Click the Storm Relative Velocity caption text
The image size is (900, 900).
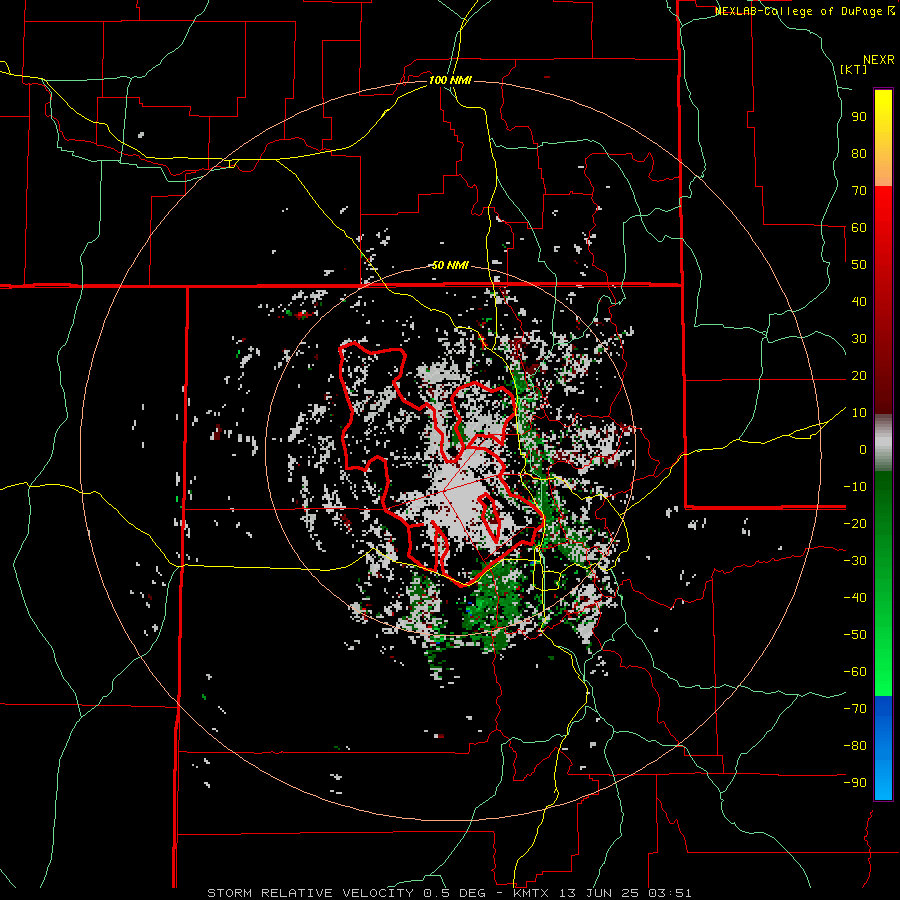coord(449,893)
